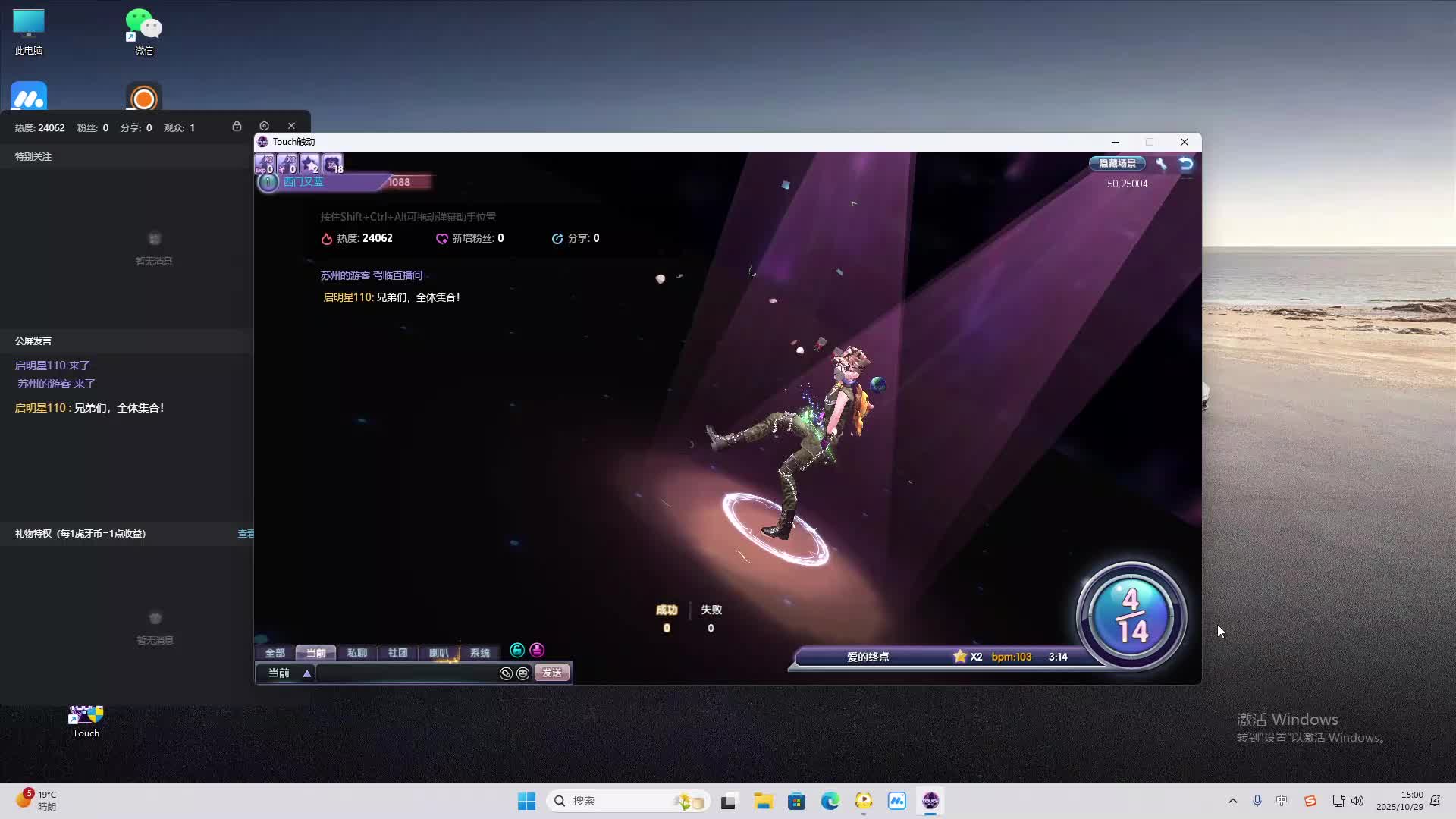Open Microsoft Edge from the taskbar
Image resolution: width=1456 pixels, height=819 pixels.
[x=830, y=801]
